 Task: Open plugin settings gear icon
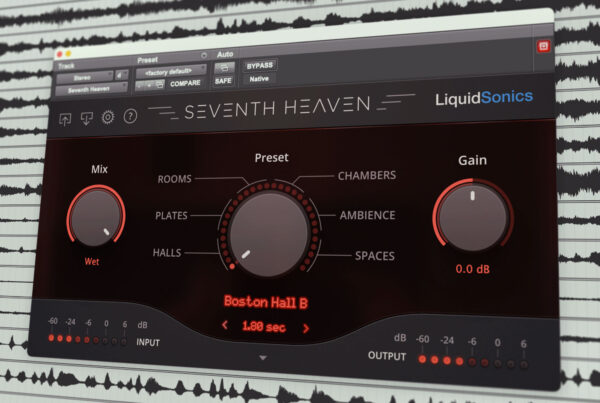click(108, 117)
